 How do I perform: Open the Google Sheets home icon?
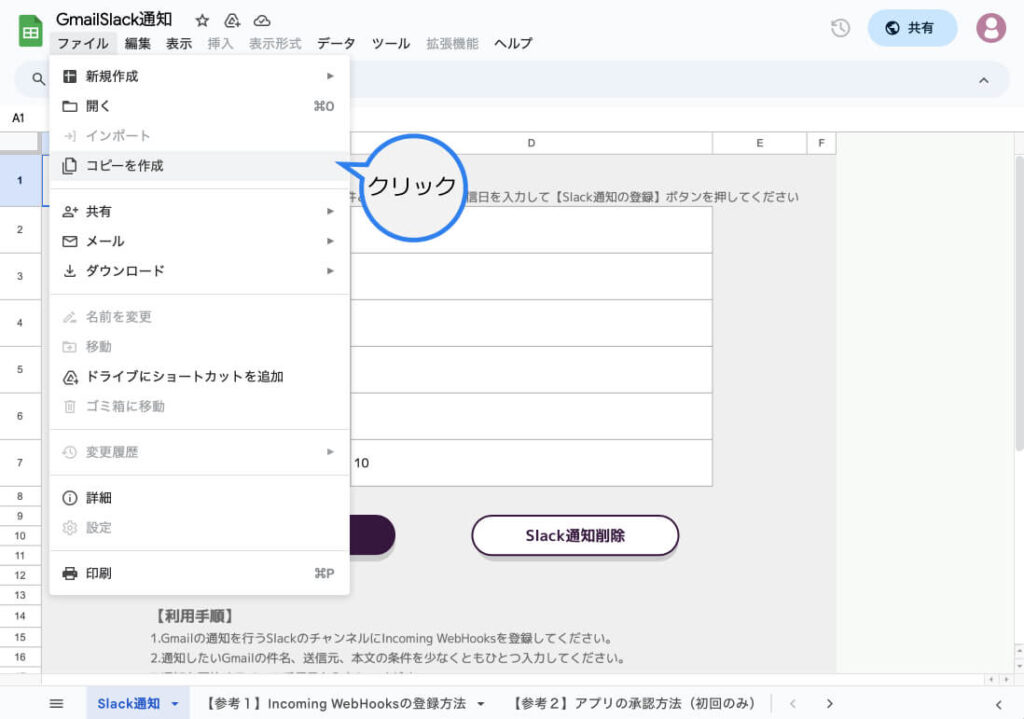click(x=30, y=31)
